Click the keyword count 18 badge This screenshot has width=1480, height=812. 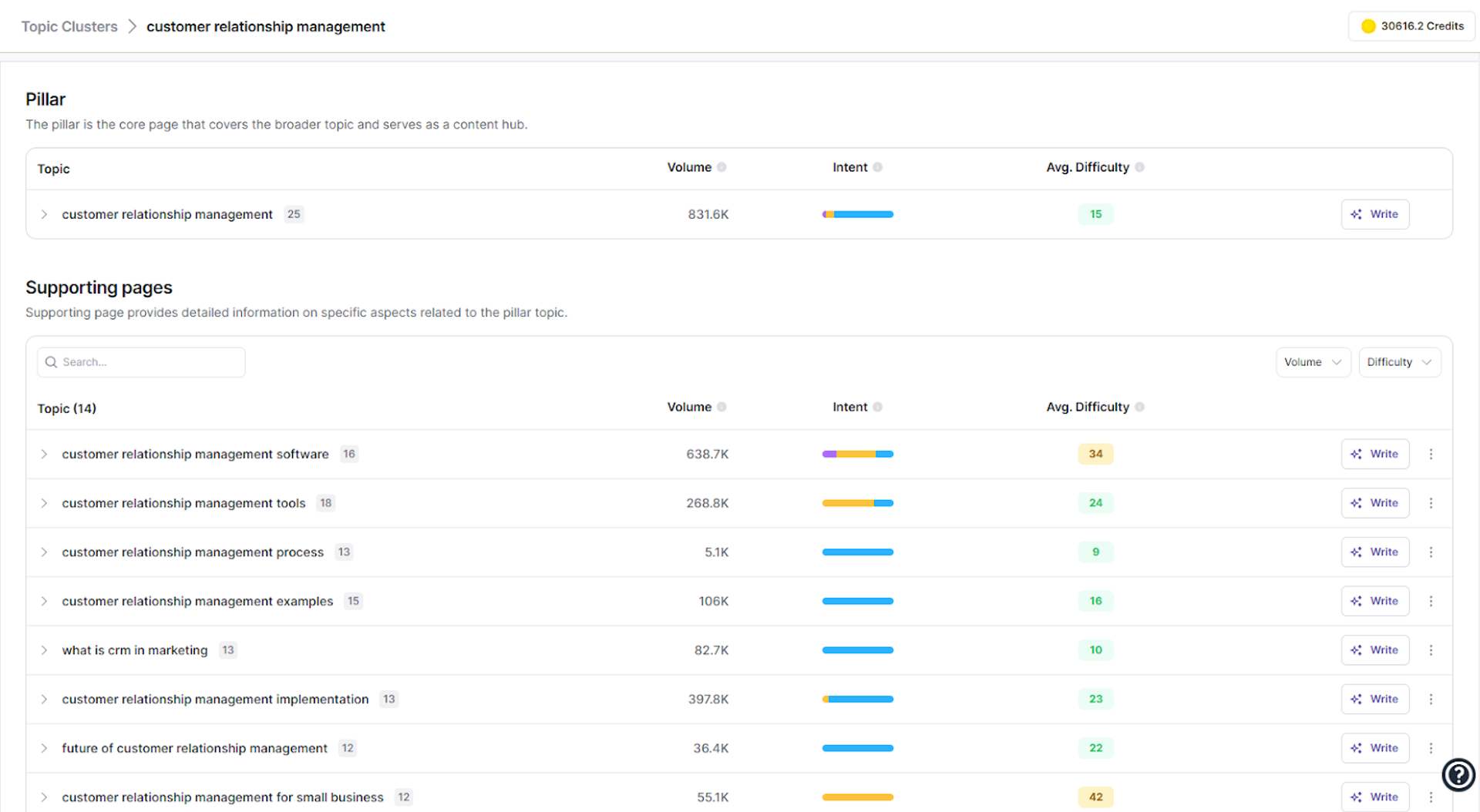326,503
